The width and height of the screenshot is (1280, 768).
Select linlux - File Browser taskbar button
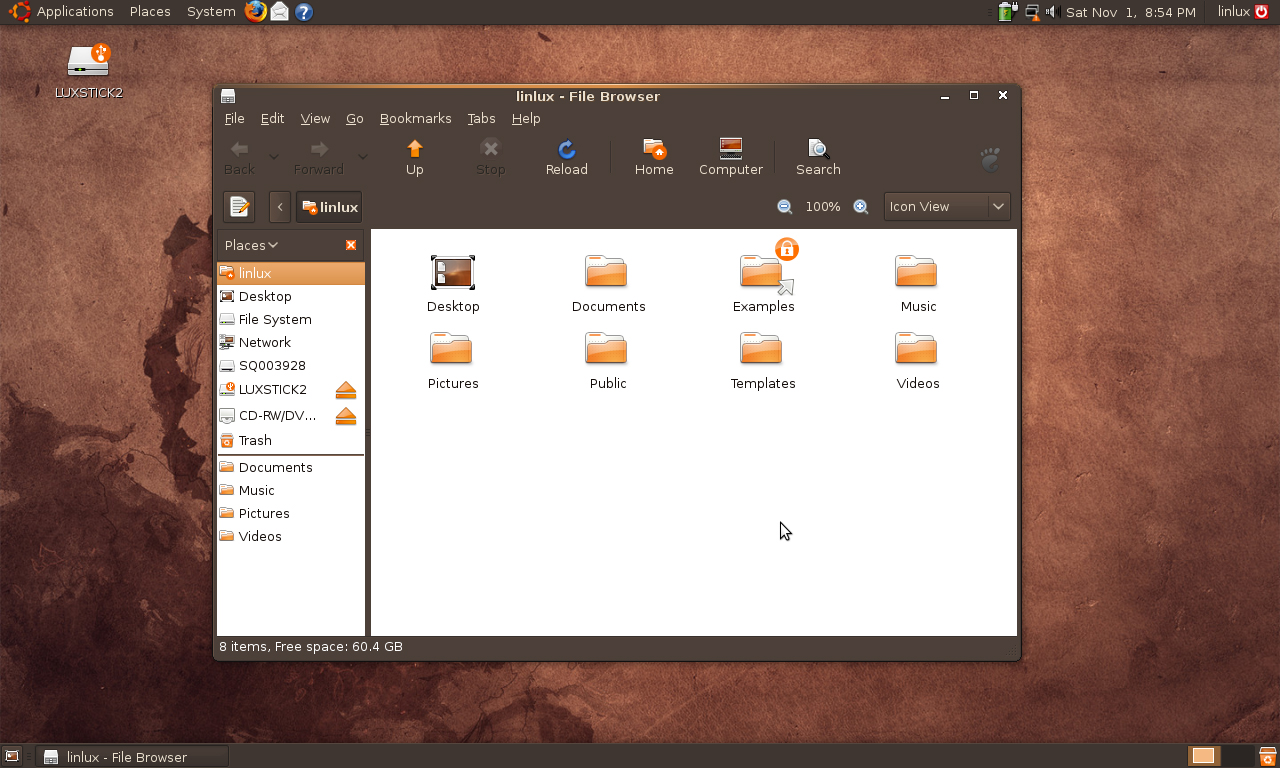(x=132, y=757)
